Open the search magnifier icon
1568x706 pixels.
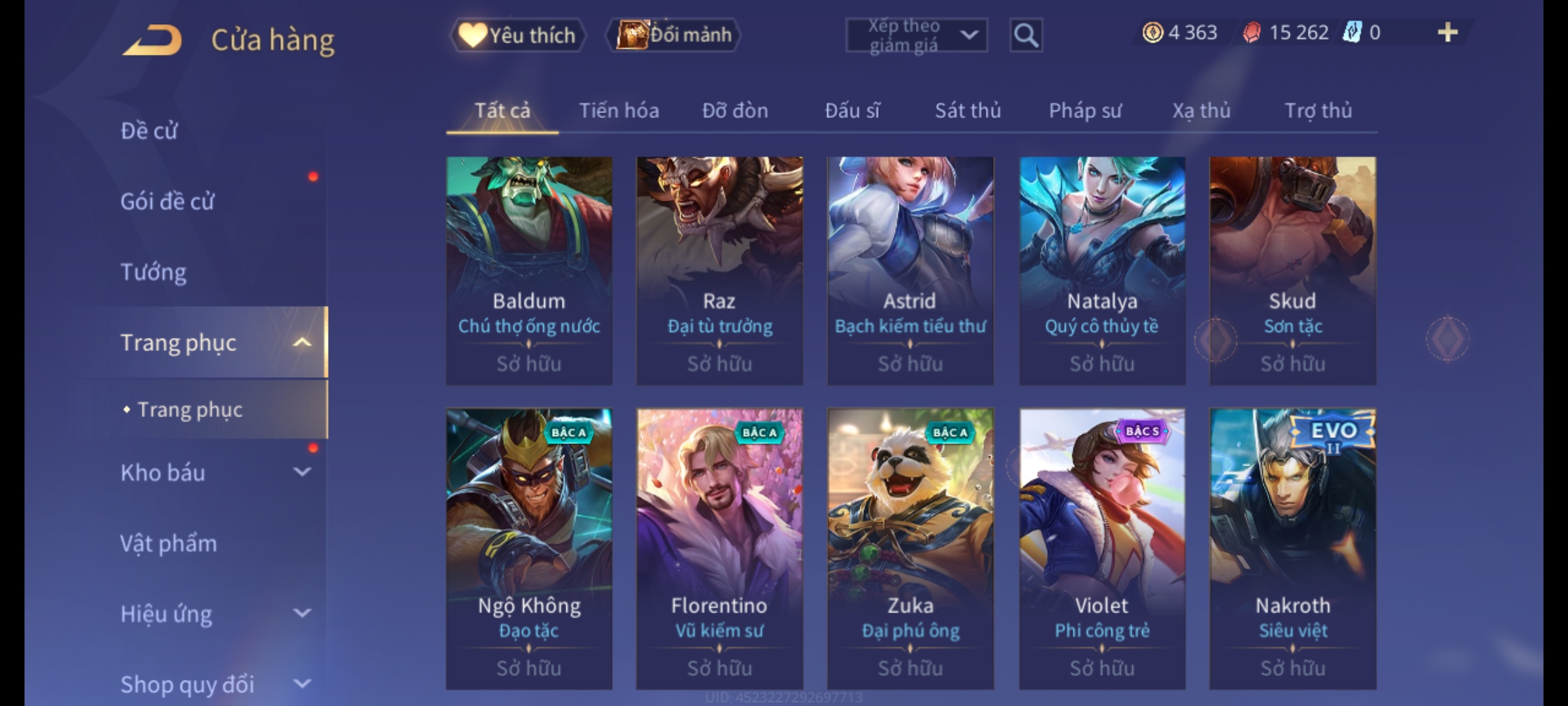(1026, 35)
